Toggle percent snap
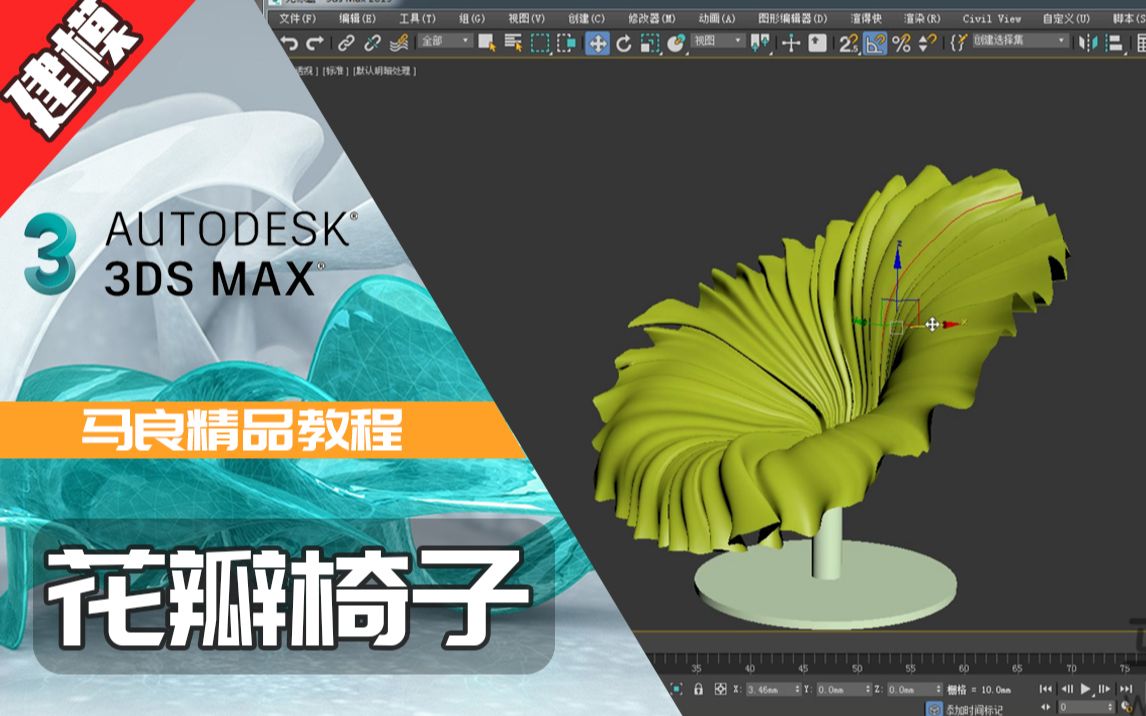 pos(902,43)
